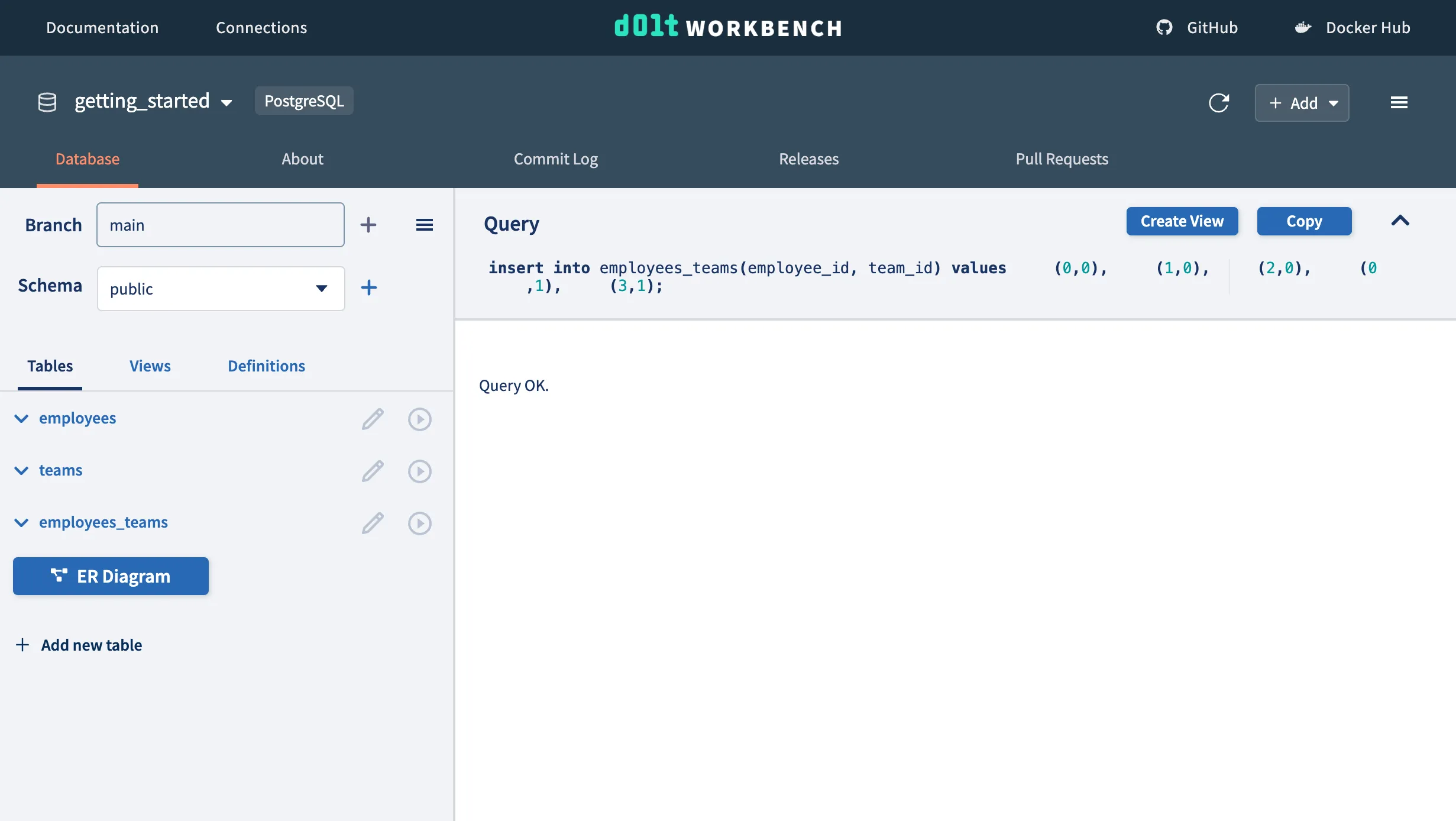Switch to the Views tab
The image size is (1456, 821).
pos(150,366)
